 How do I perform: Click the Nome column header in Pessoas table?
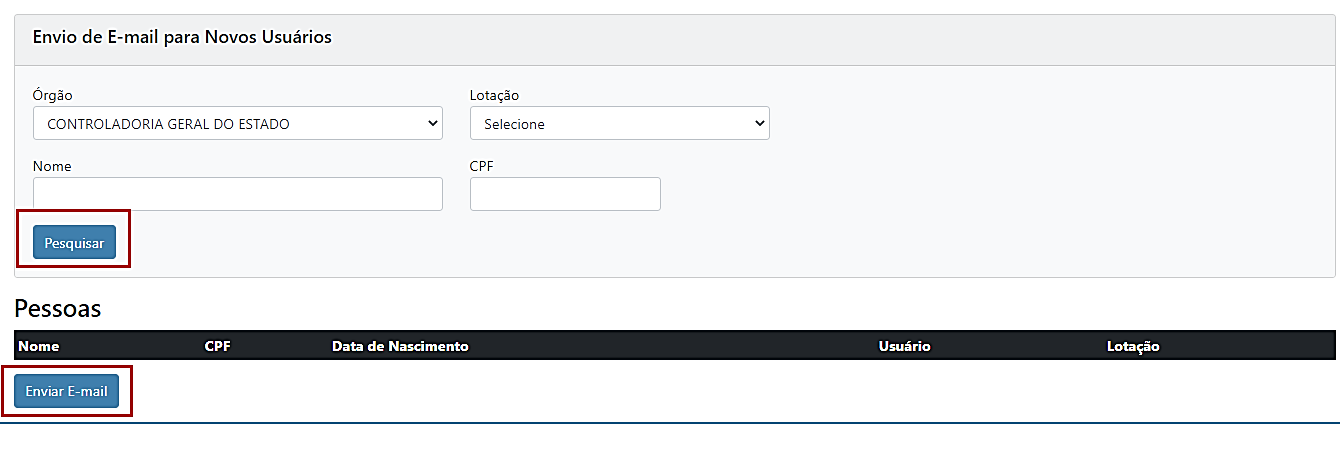click(x=39, y=346)
